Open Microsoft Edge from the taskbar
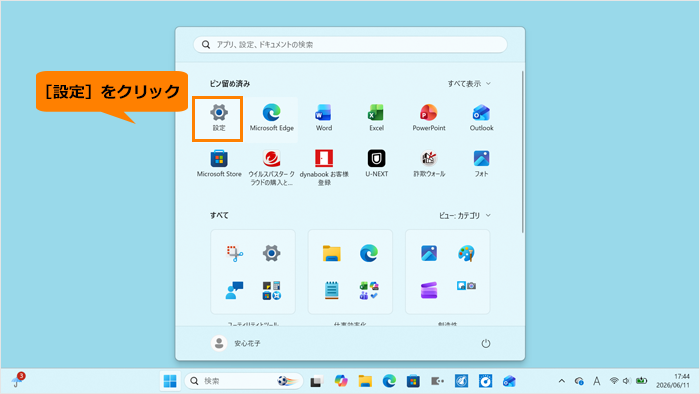 389,381
